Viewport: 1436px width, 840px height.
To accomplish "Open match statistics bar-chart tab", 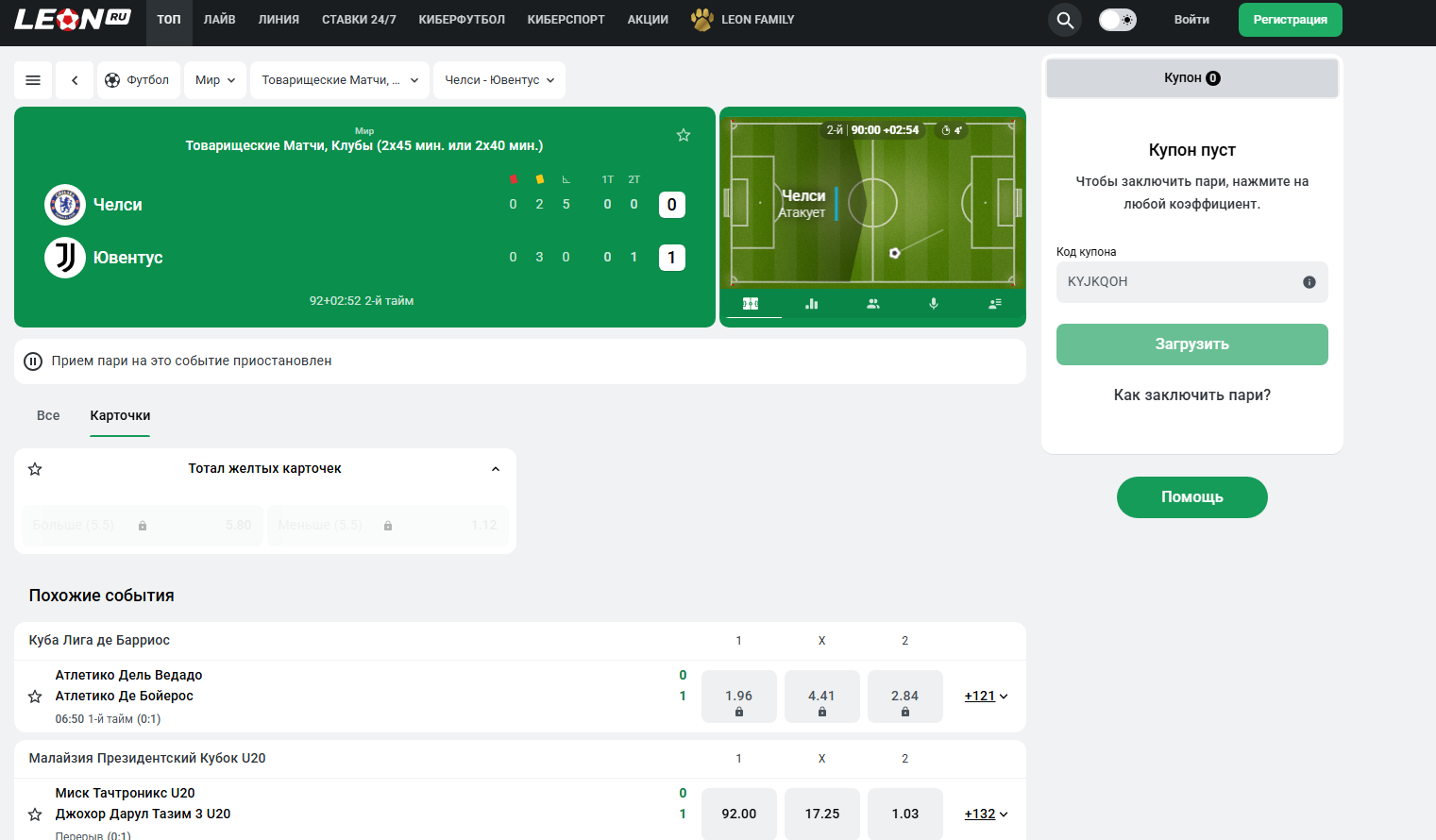I will pyautogui.click(x=812, y=304).
